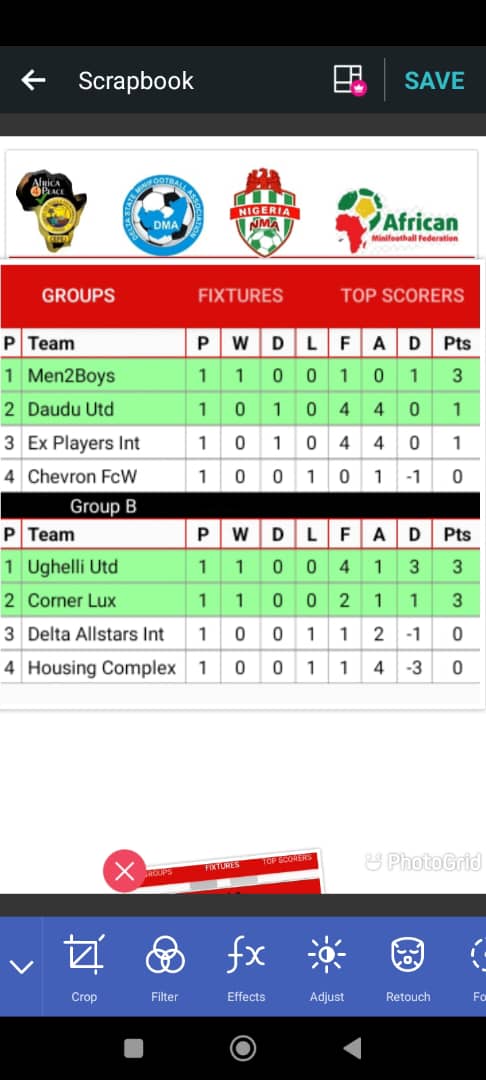
Task: Tap the Android home circle button
Action: [243, 1048]
